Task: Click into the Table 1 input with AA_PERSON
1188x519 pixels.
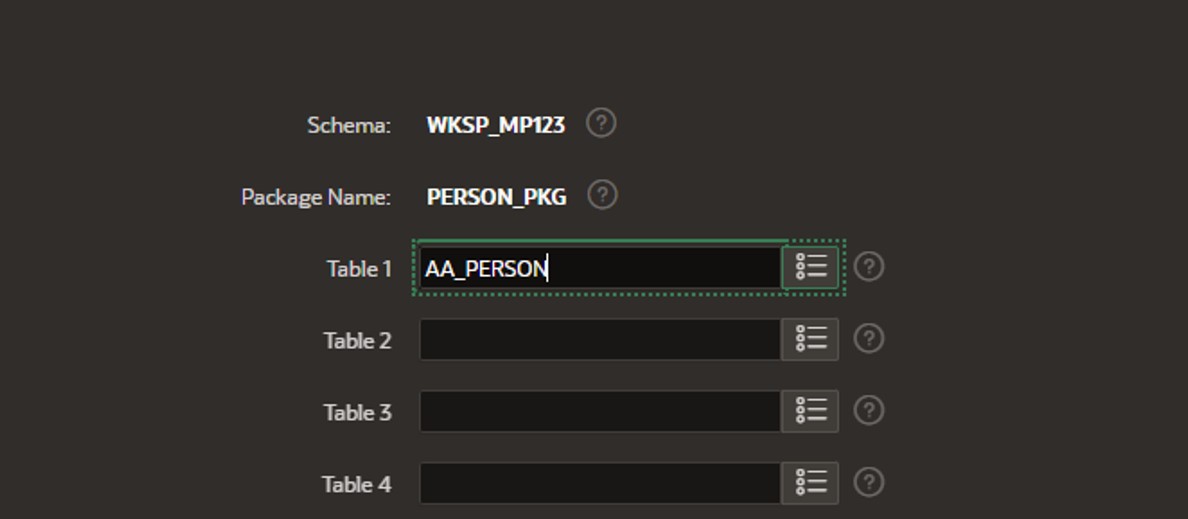Action: [600, 267]
